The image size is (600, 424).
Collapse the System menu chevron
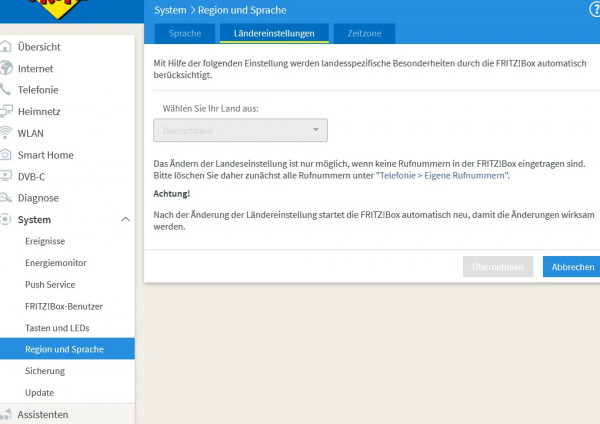[x=125, y=219]
